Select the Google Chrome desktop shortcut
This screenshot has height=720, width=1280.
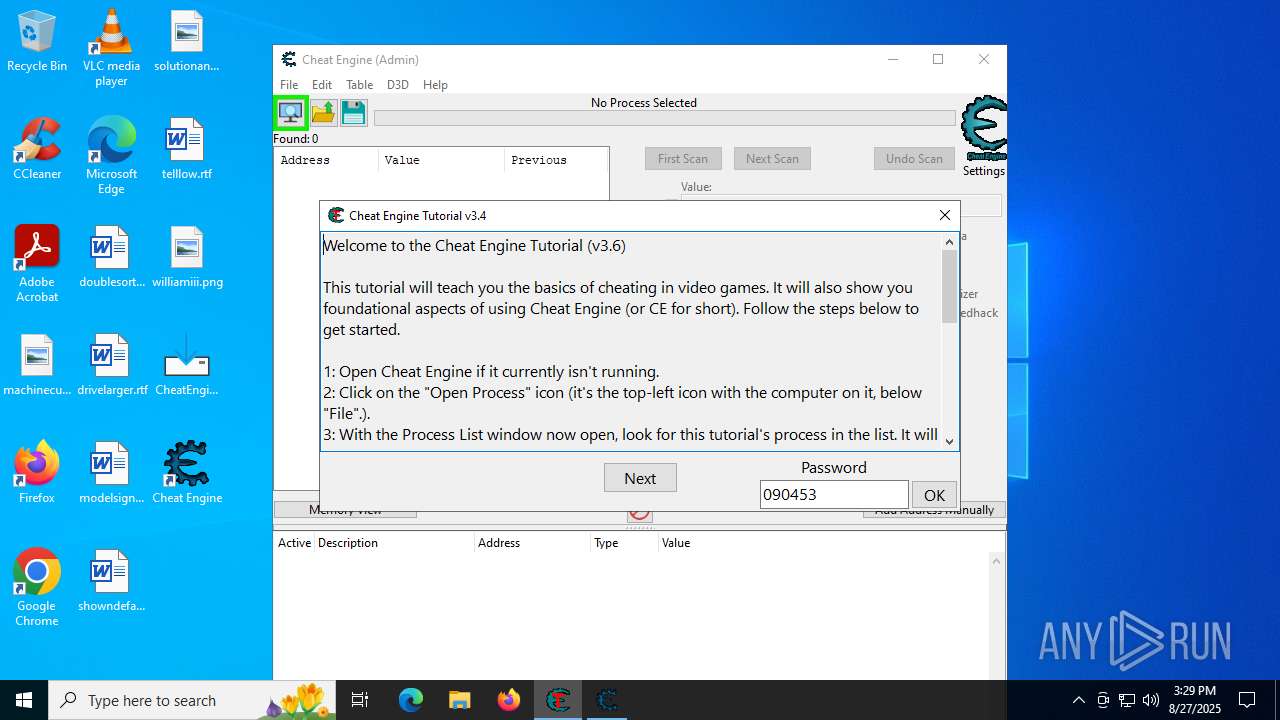[37, 588]
